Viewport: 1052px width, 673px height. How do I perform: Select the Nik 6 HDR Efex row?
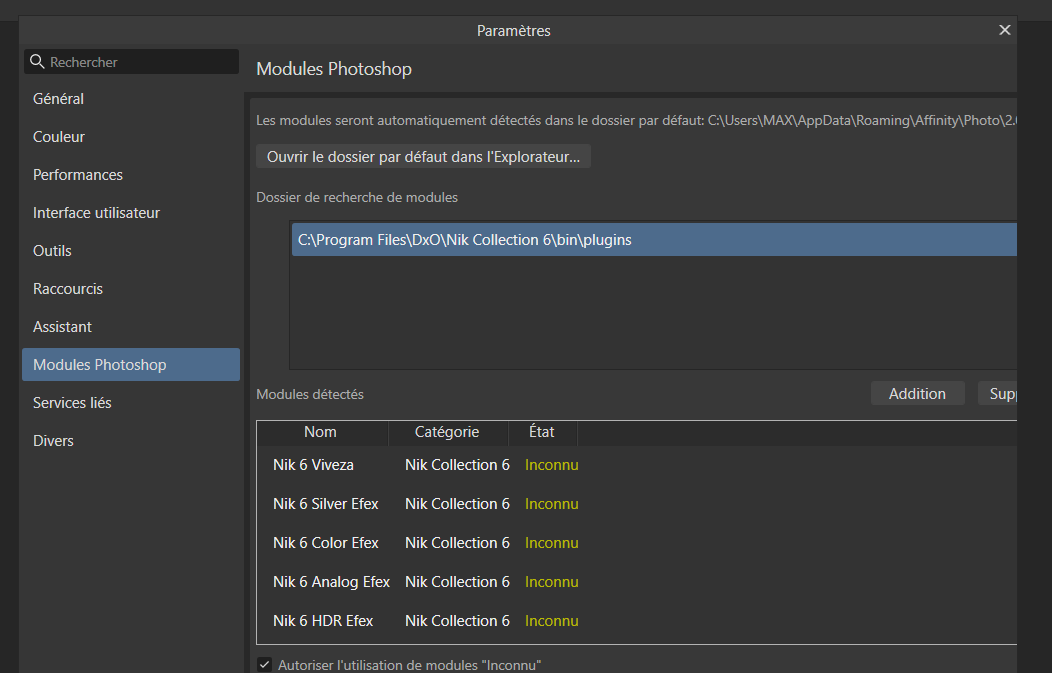point(637,621)
